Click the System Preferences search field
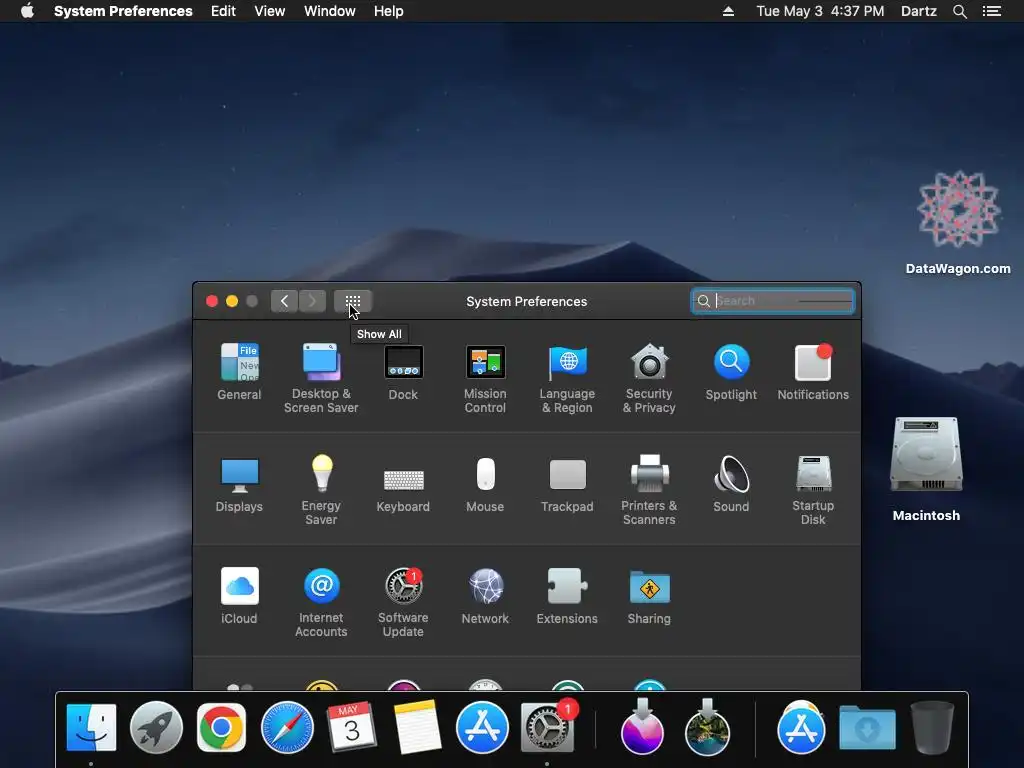The height and width of the screenshot is (768, 1024). 773,301
